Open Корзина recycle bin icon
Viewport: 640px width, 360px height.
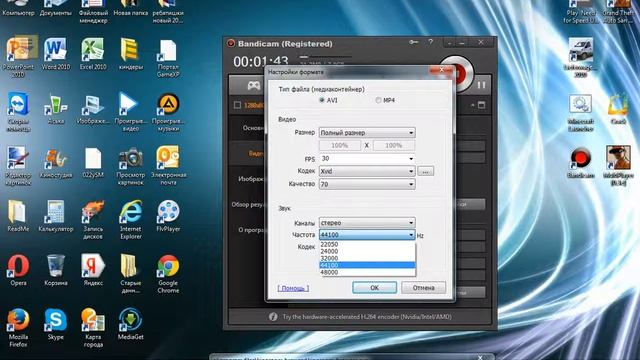[56, 270]
